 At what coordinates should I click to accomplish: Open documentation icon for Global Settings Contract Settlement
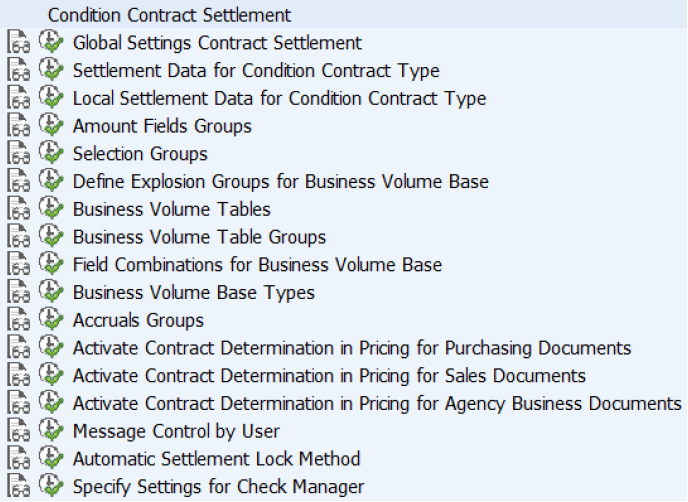[18, 42]
